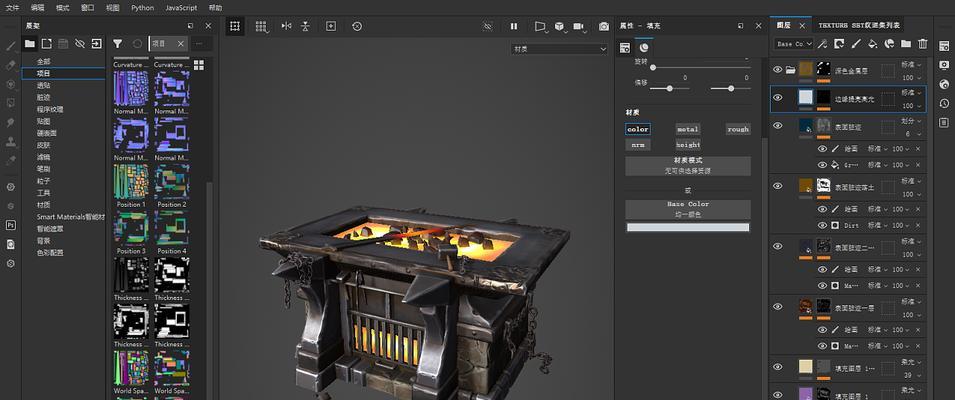Open the JavaScript menu
The height and width of the screenshot is (400, 955).
181,8
